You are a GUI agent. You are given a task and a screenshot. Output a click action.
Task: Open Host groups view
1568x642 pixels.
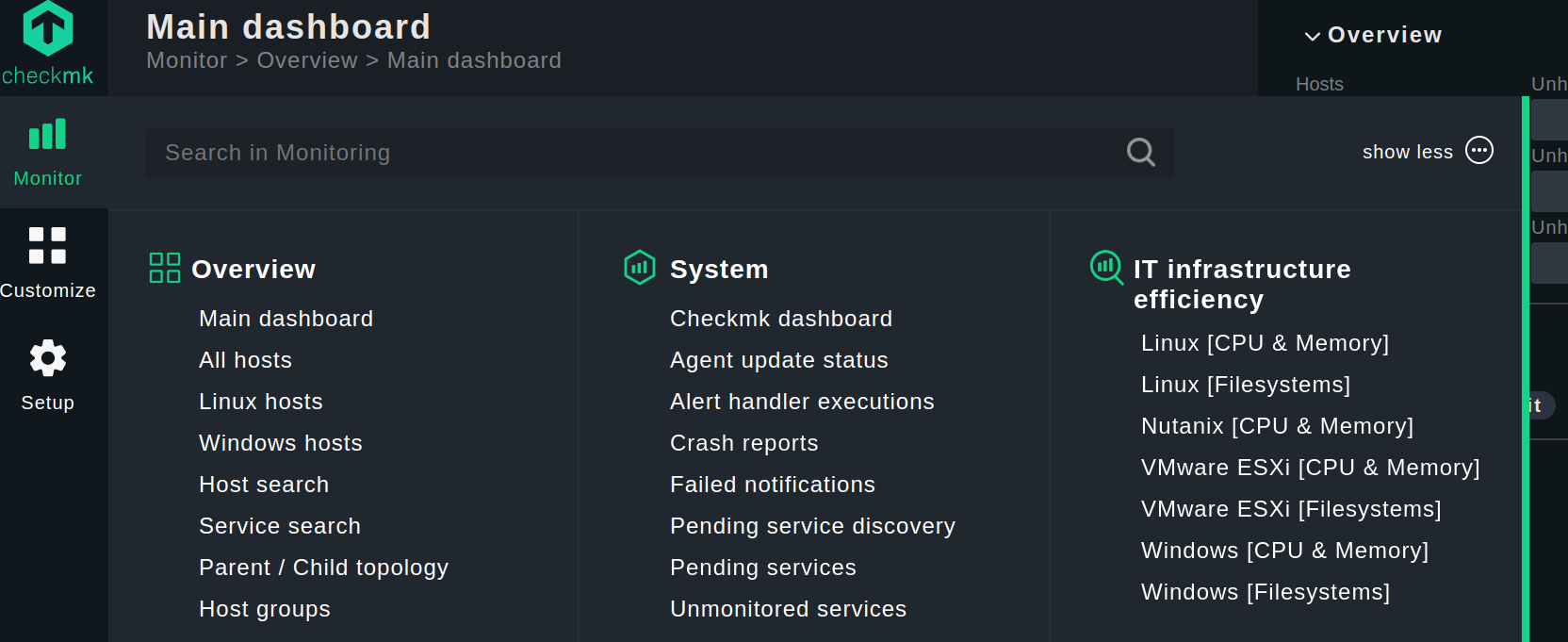[265, 609]
